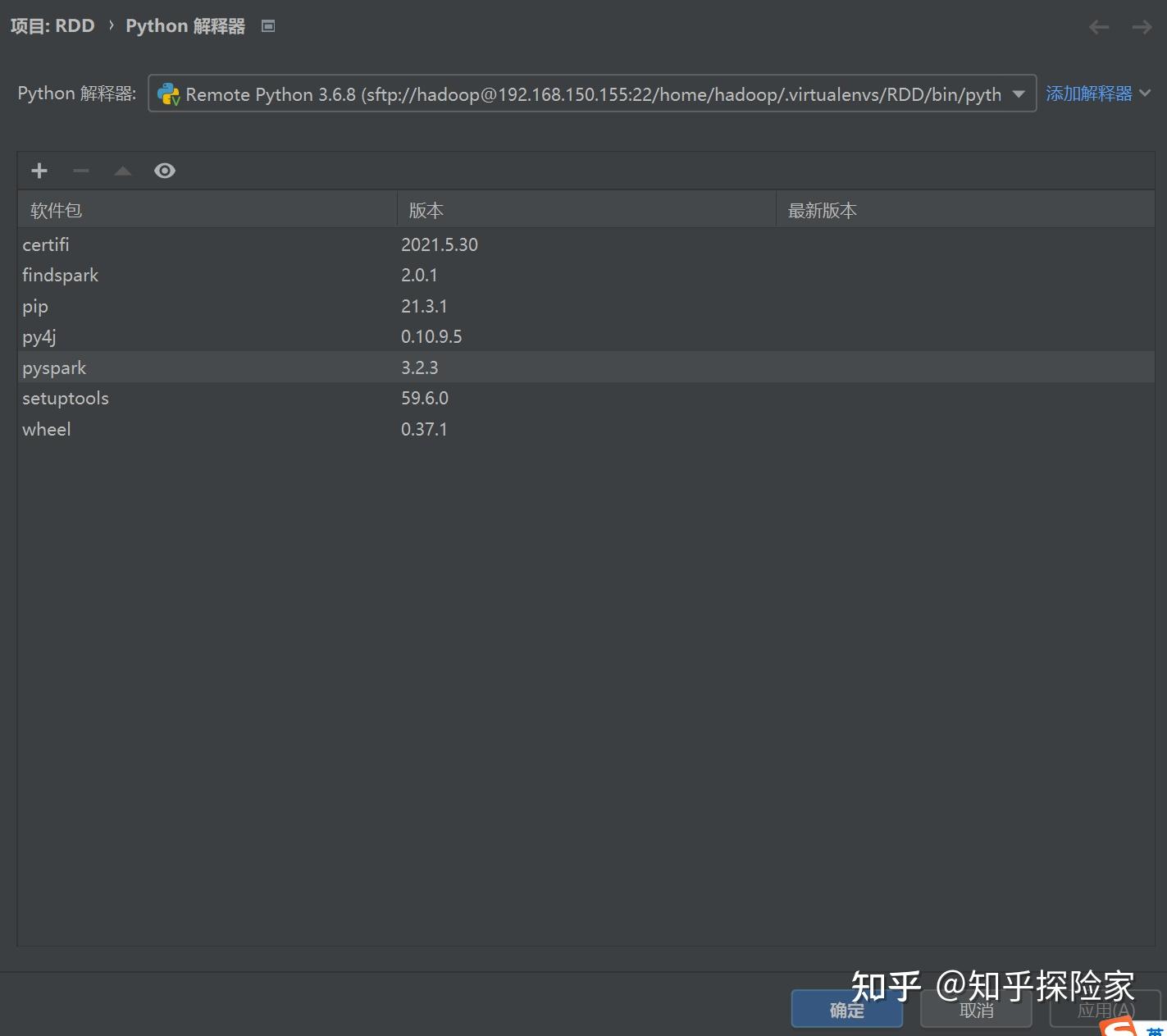Click the uninstall package minus icon
The image size is (1167, 1036).
point(80,171)
